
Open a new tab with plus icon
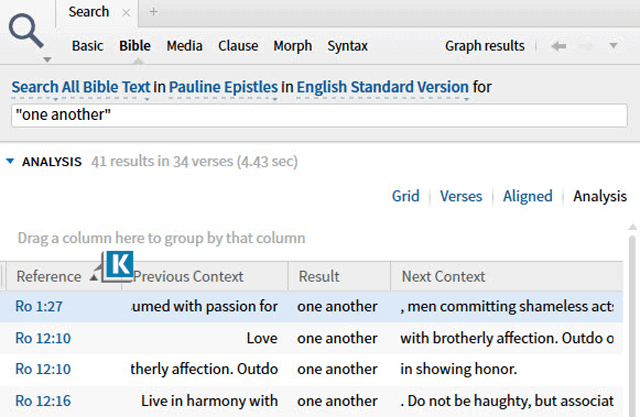pos(153,12)
